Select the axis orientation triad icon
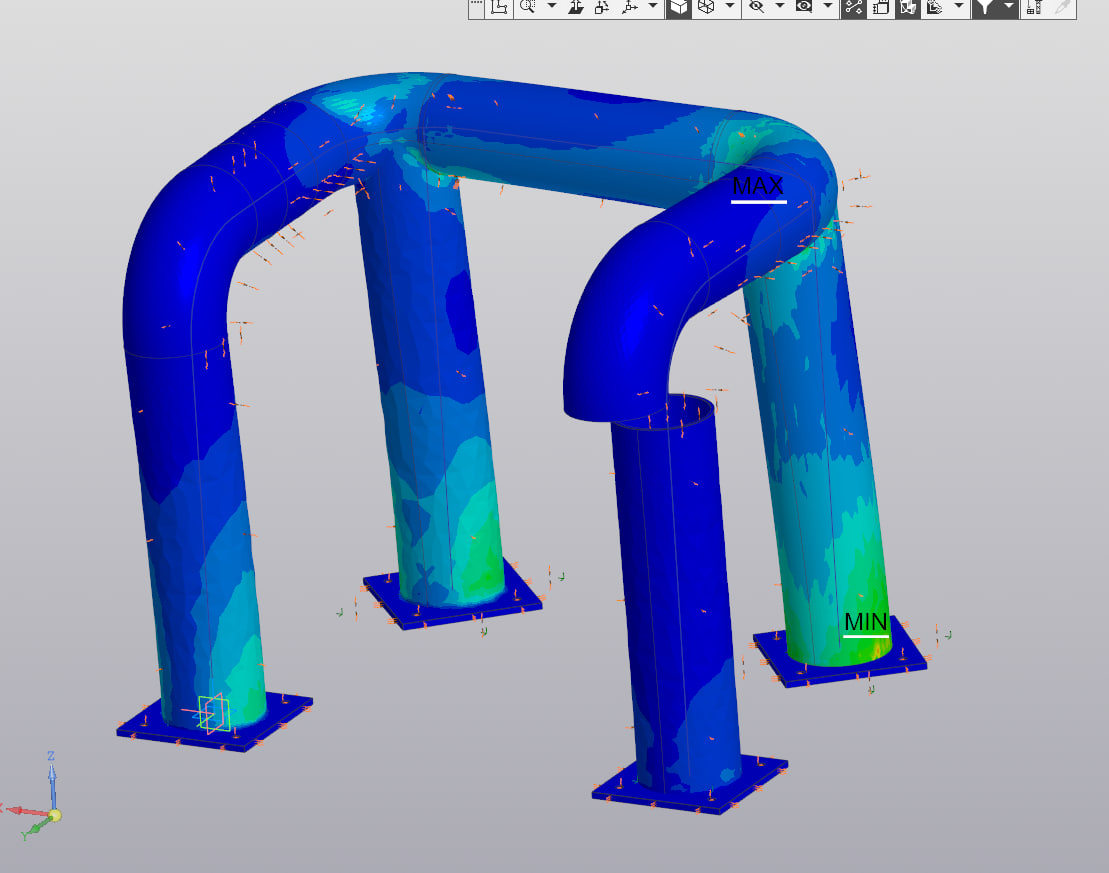Viewport: 1109px width, 873px height. click(x=629, y=7)
